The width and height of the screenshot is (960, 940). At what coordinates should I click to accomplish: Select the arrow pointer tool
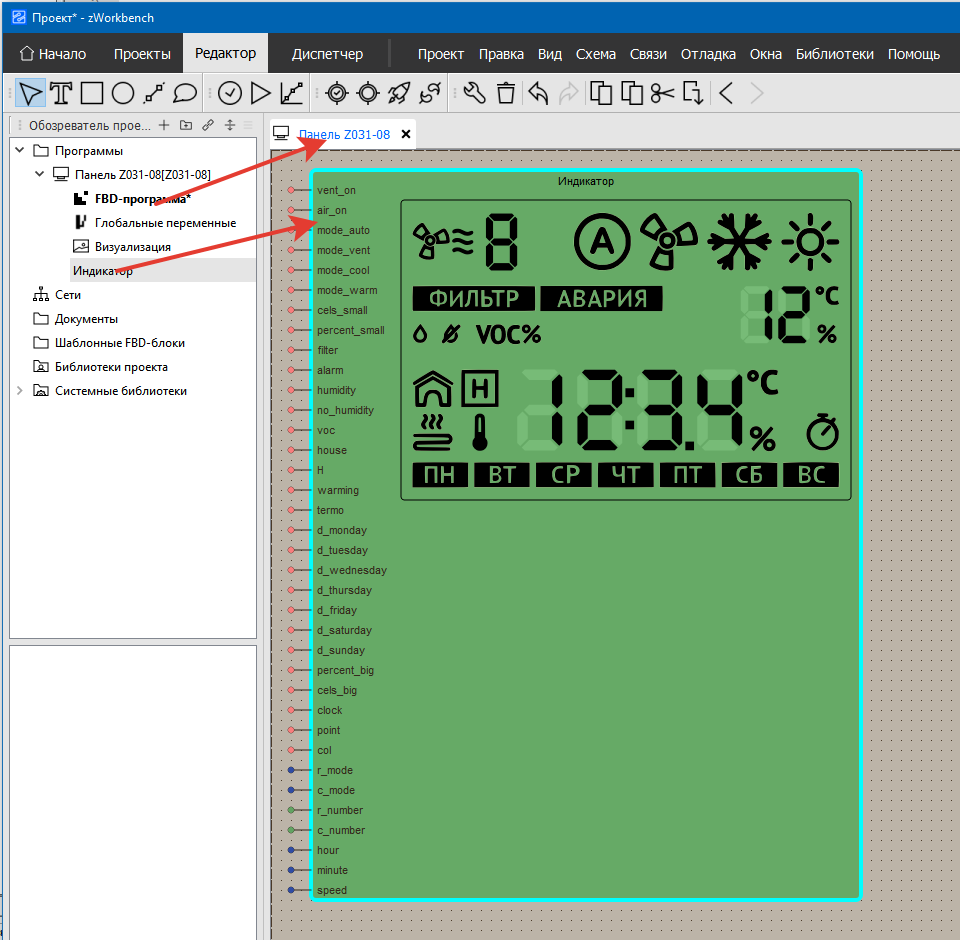coord(31,94)
